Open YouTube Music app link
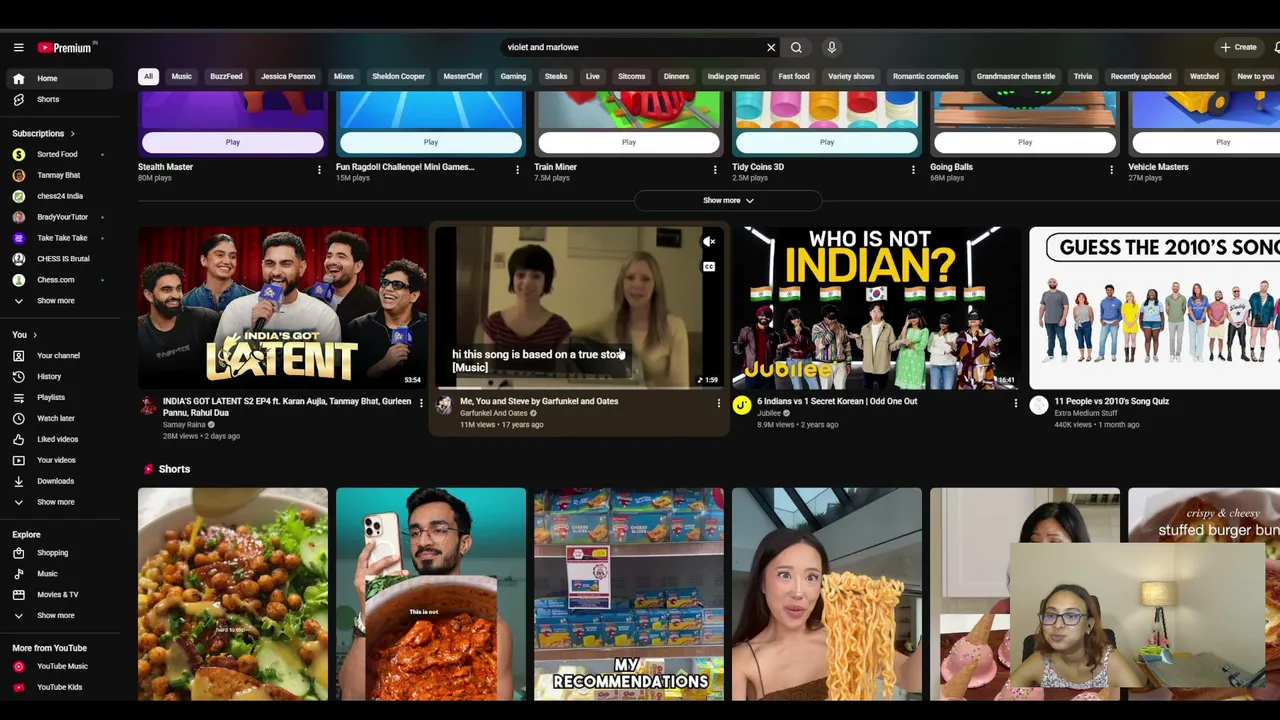This screenshot has height=720, width=1280. point(60,666)
